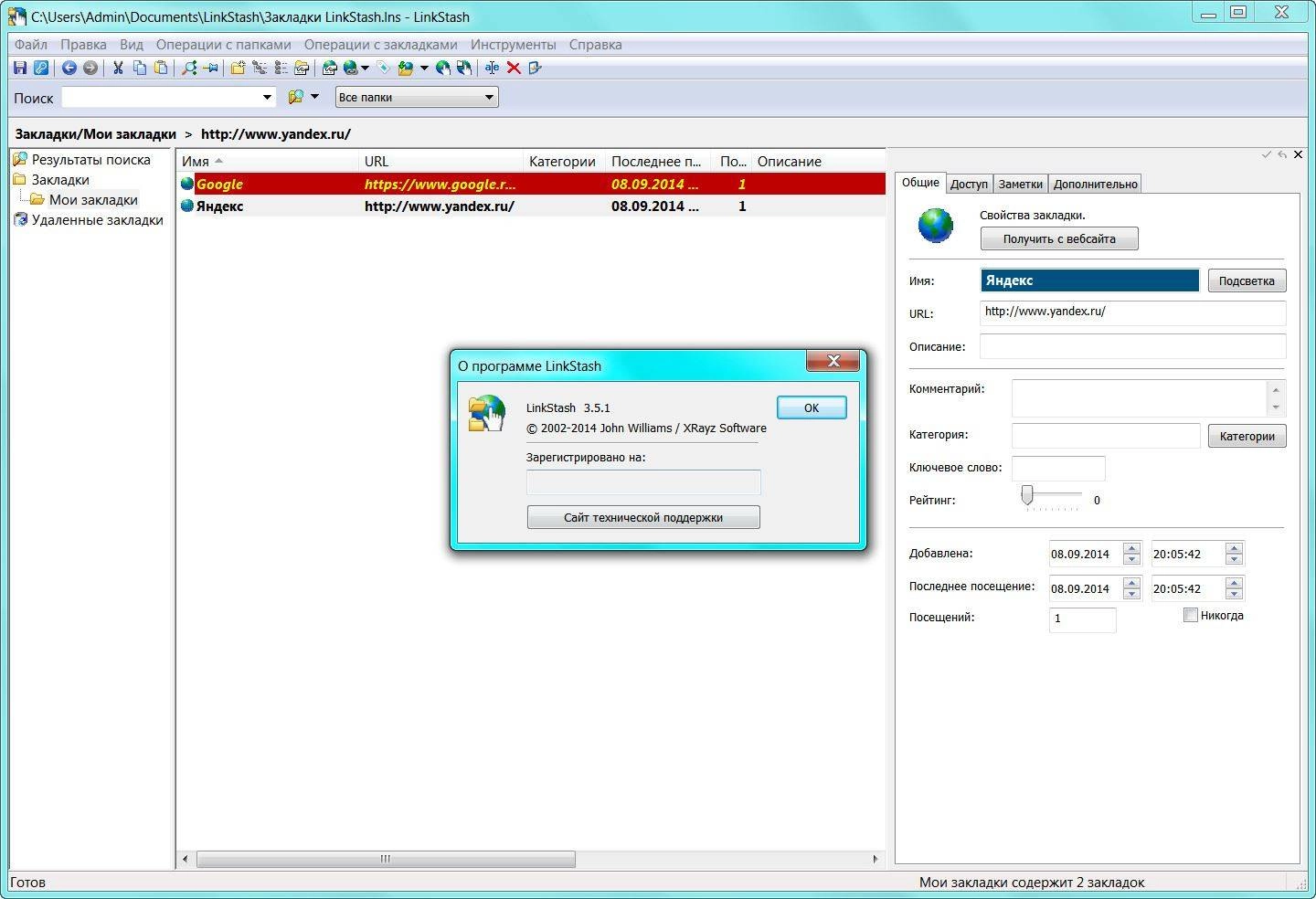Sort by the URL column header
Image resolution: width=1316 pixels, height=899 pixels.
tap(440, 161)
